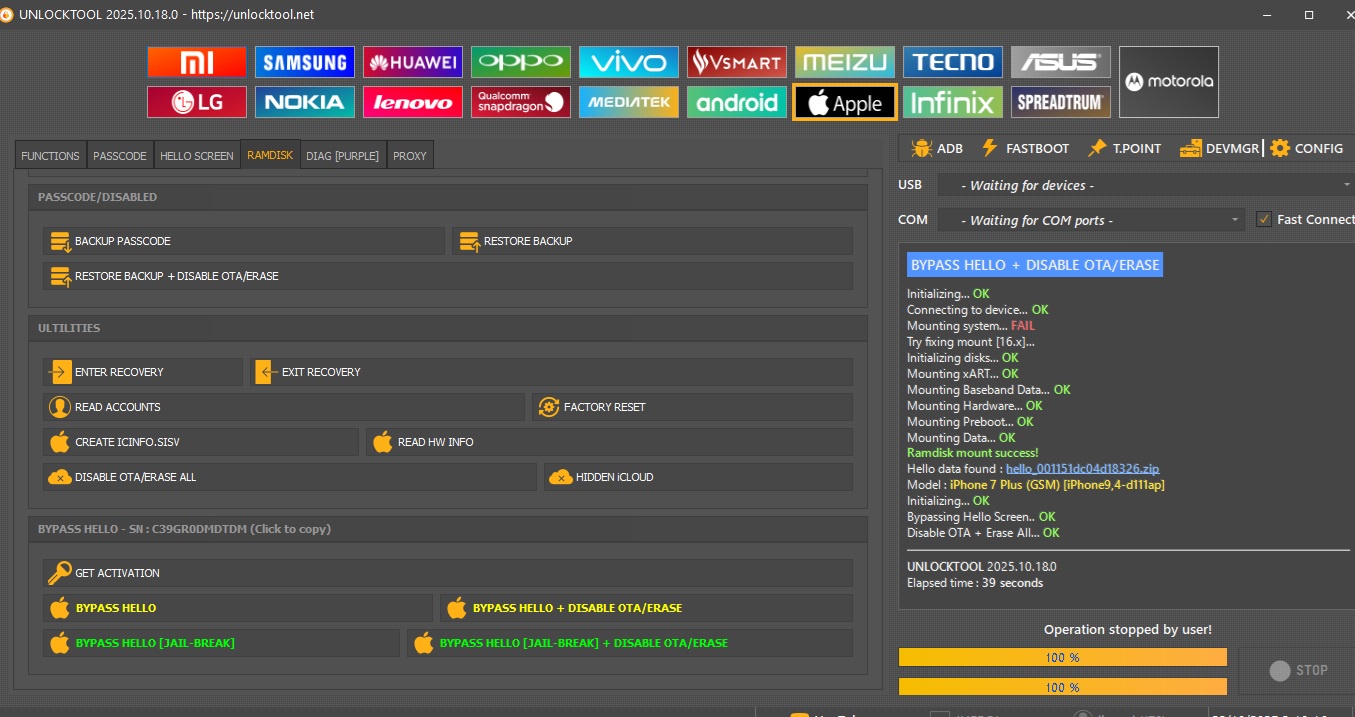Select the Xiaomi MI brand logo
Viewport: 1355px width, 717px height.
click(x=196, y=62)
